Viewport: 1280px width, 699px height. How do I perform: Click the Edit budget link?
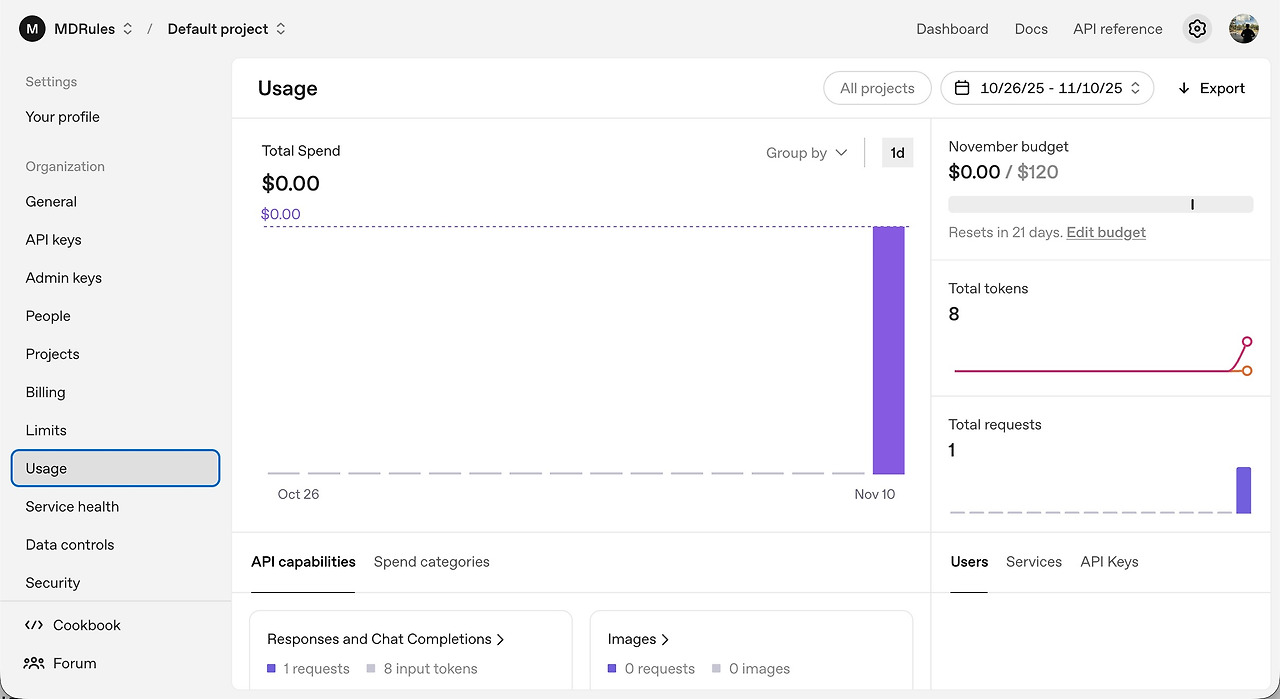[x=1106, y=232]
